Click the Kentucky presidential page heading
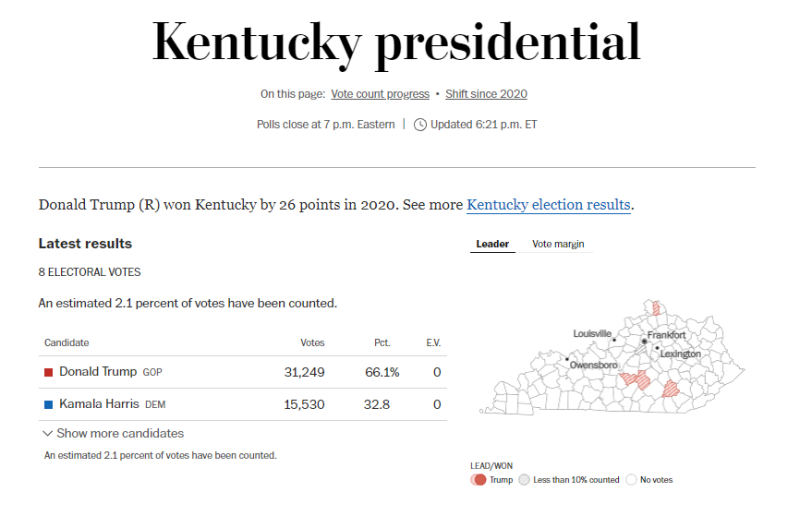This screenshot has height=528, width=800. coord(396,42)
